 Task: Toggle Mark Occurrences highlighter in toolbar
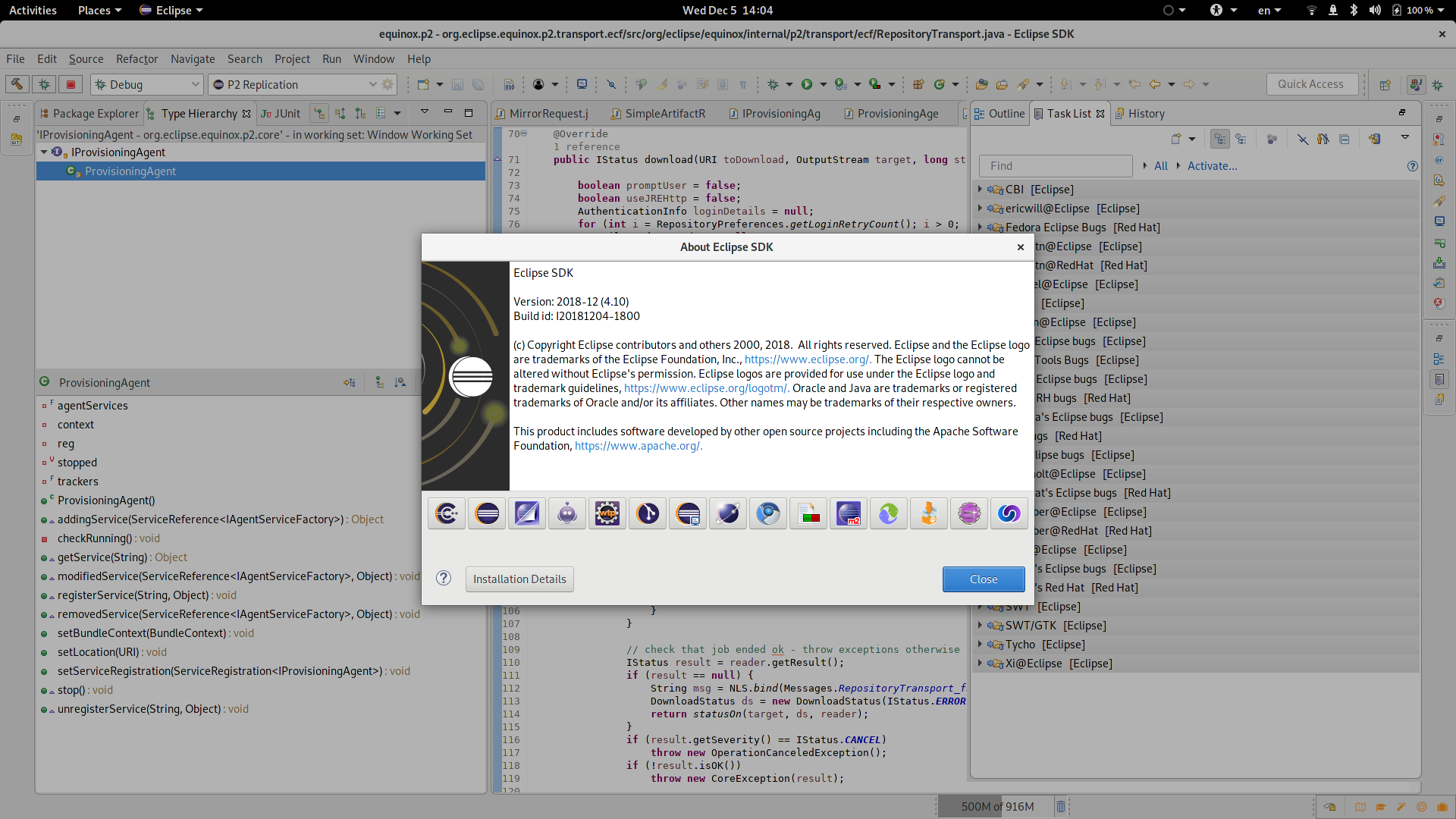pos(663,84)
